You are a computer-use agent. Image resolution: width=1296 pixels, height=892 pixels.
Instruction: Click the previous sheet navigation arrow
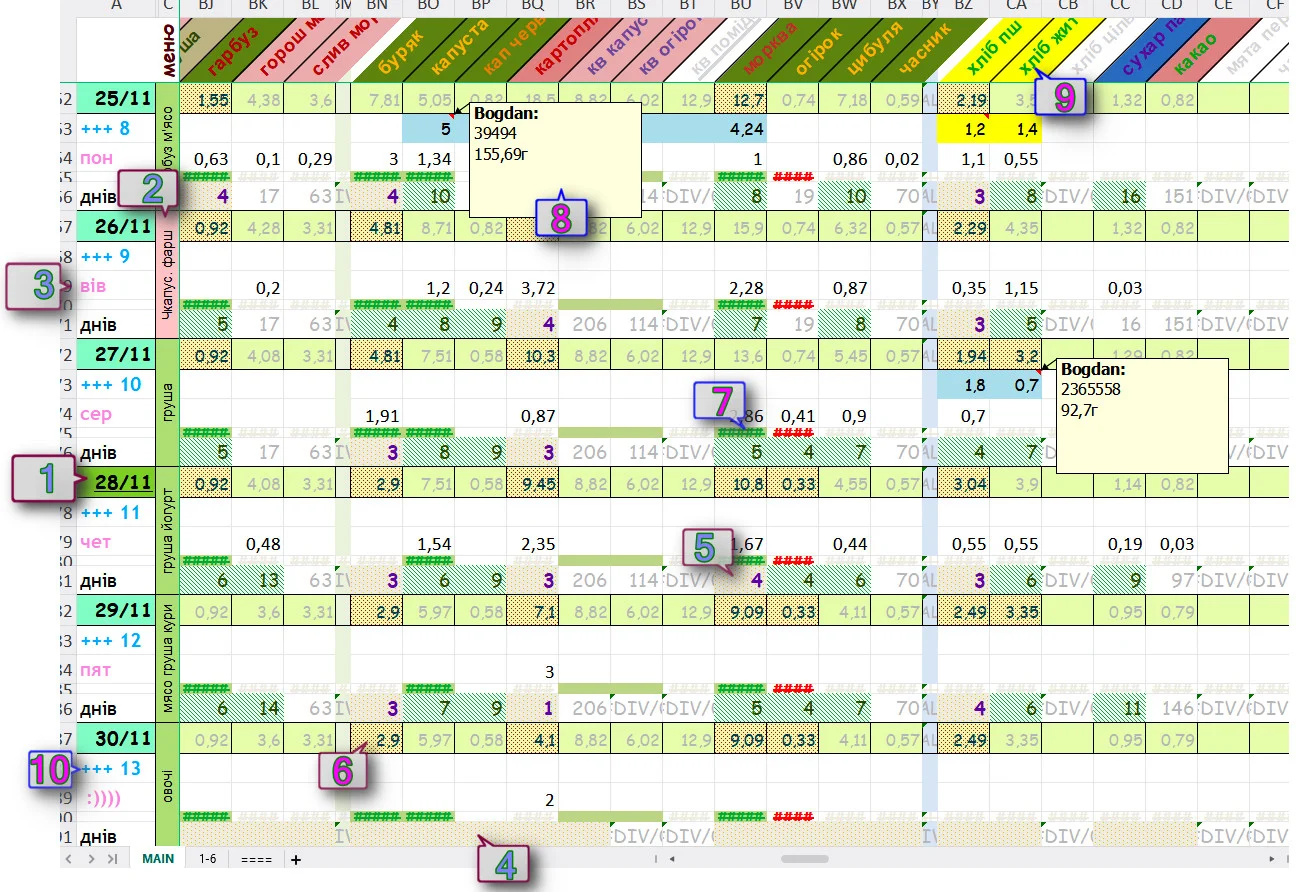(68, 859)
